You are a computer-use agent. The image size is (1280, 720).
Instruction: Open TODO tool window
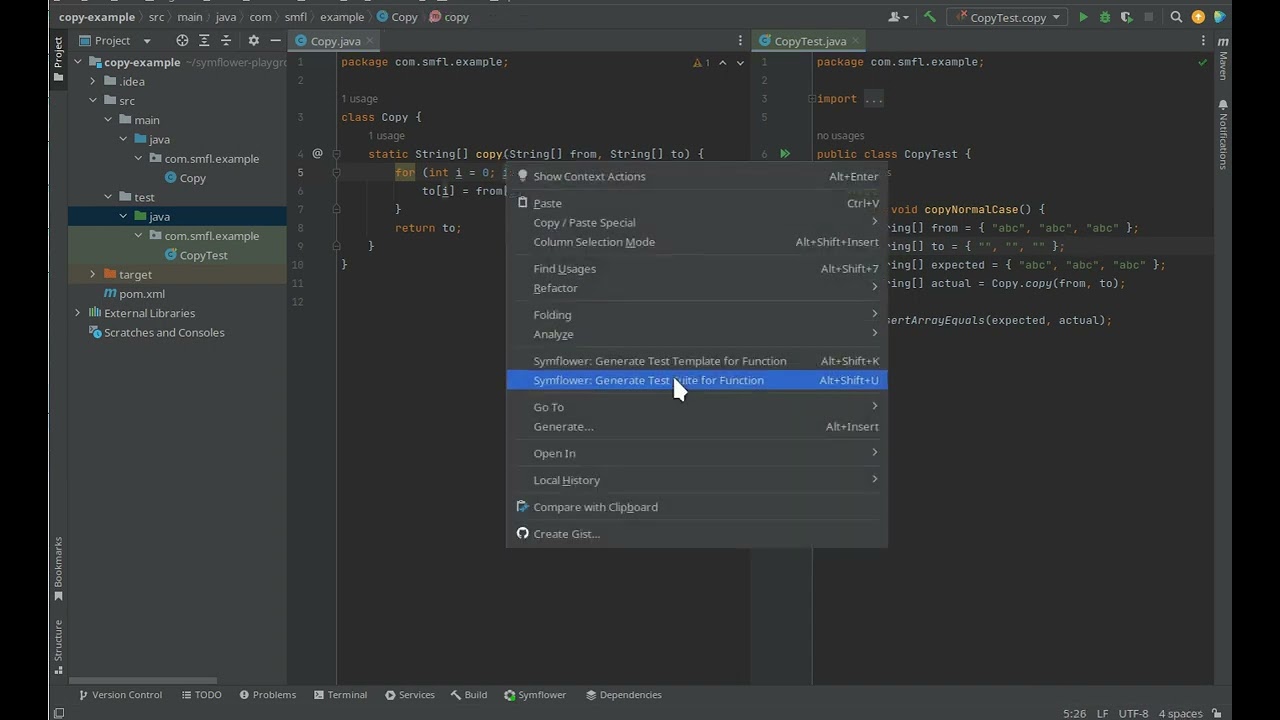click(x=201, y=695)
